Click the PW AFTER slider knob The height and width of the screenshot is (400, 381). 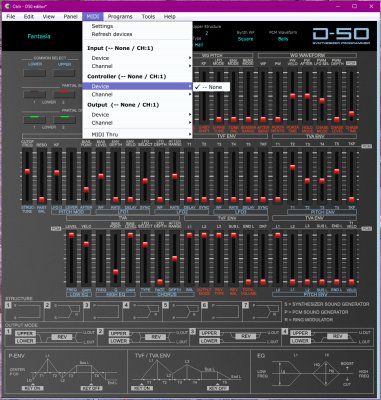pos(307,96)
